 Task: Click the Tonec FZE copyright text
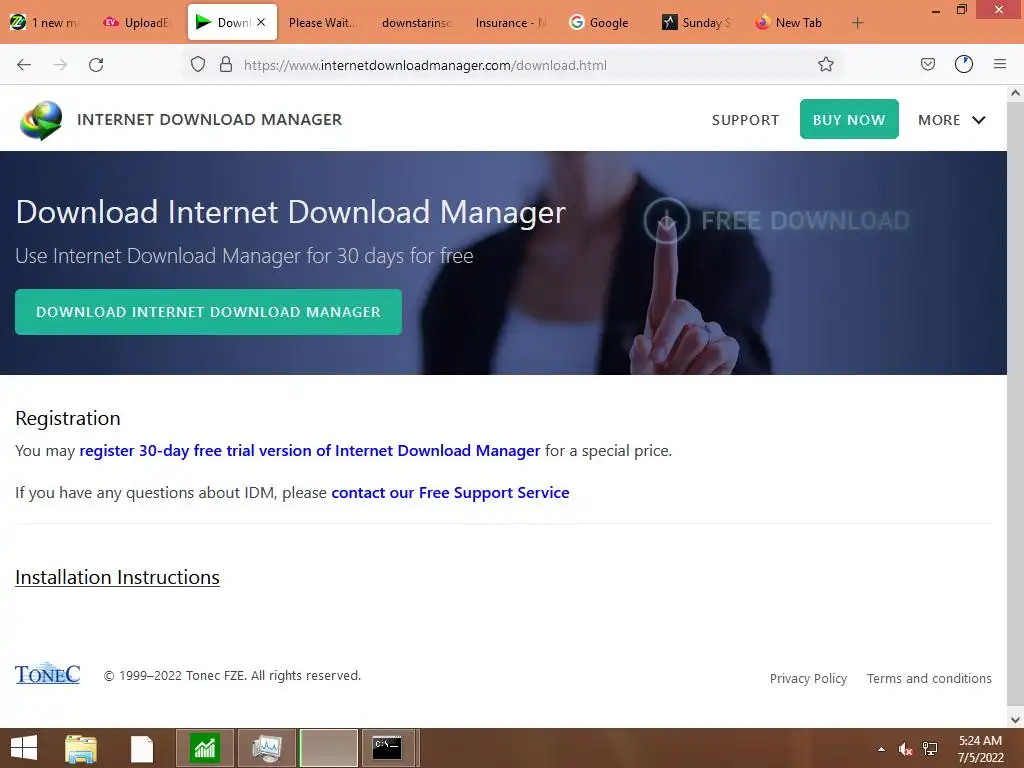point(232,676)
